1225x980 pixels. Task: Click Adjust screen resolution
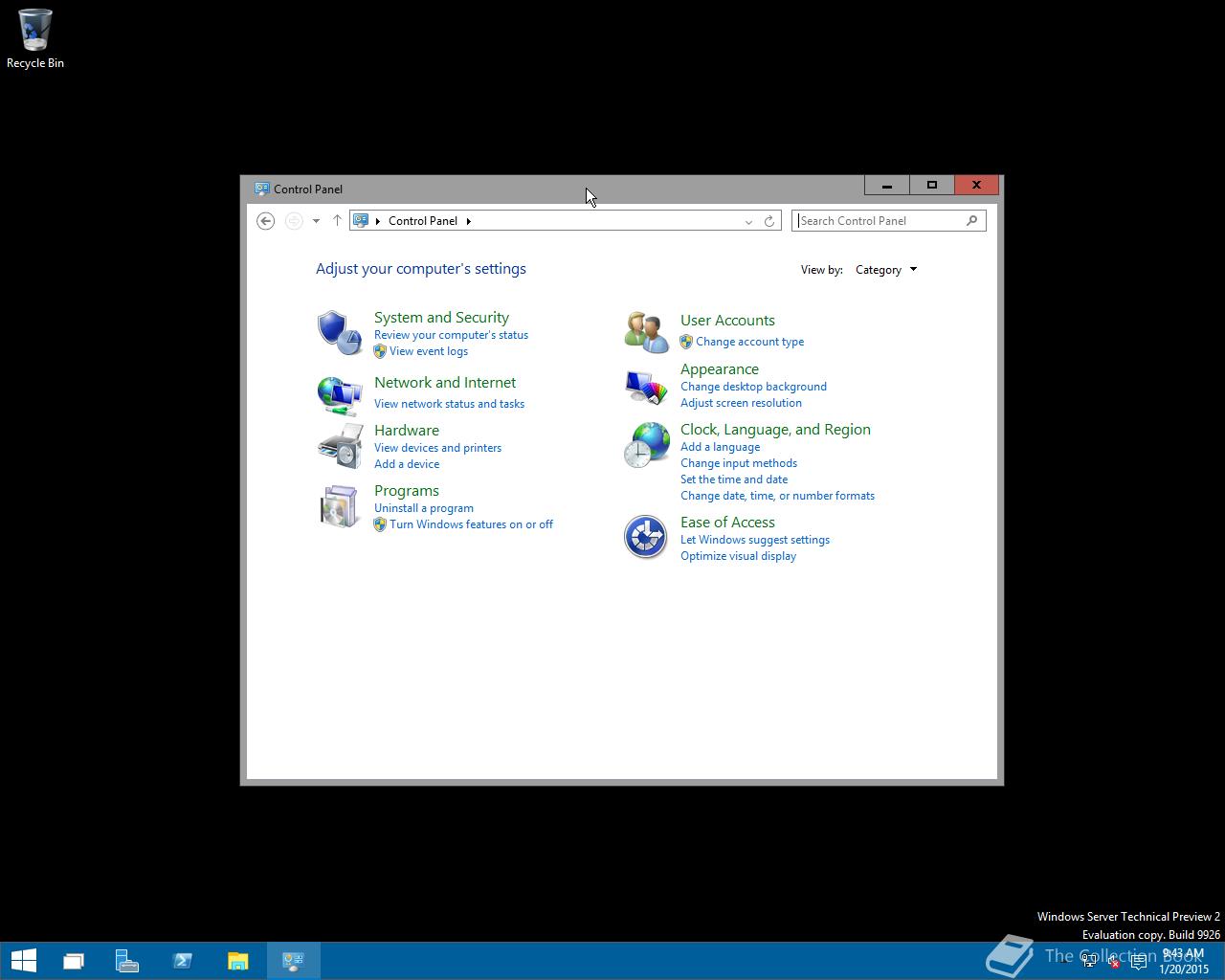741,403
